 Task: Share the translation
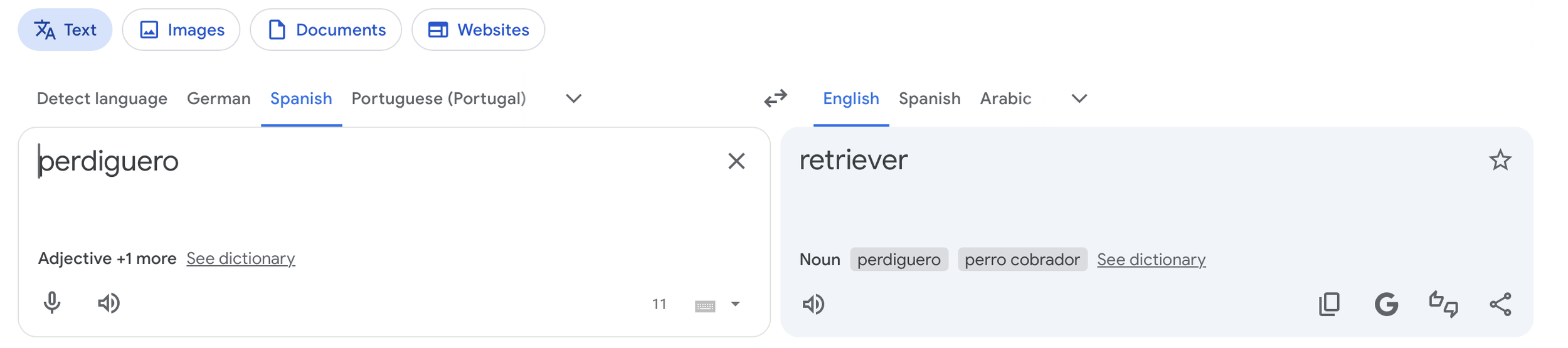pos(1500,305)
